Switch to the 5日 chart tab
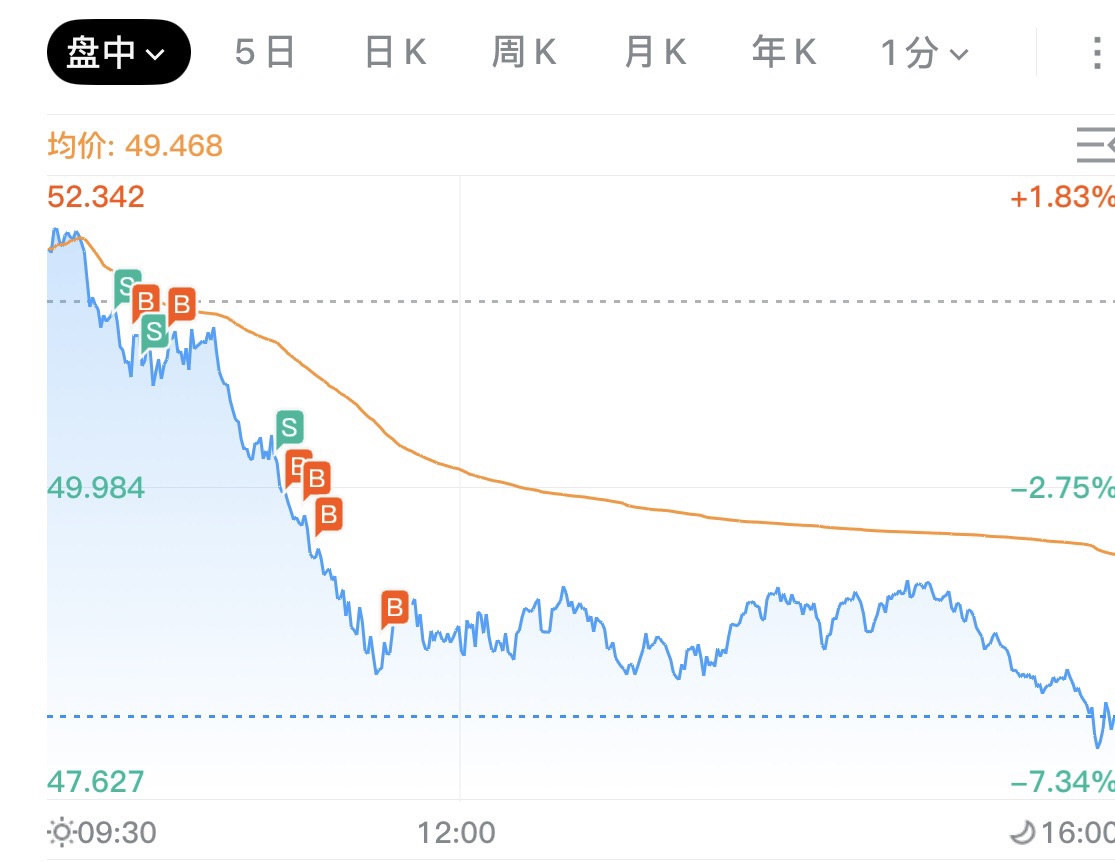 tap(265, 52)
